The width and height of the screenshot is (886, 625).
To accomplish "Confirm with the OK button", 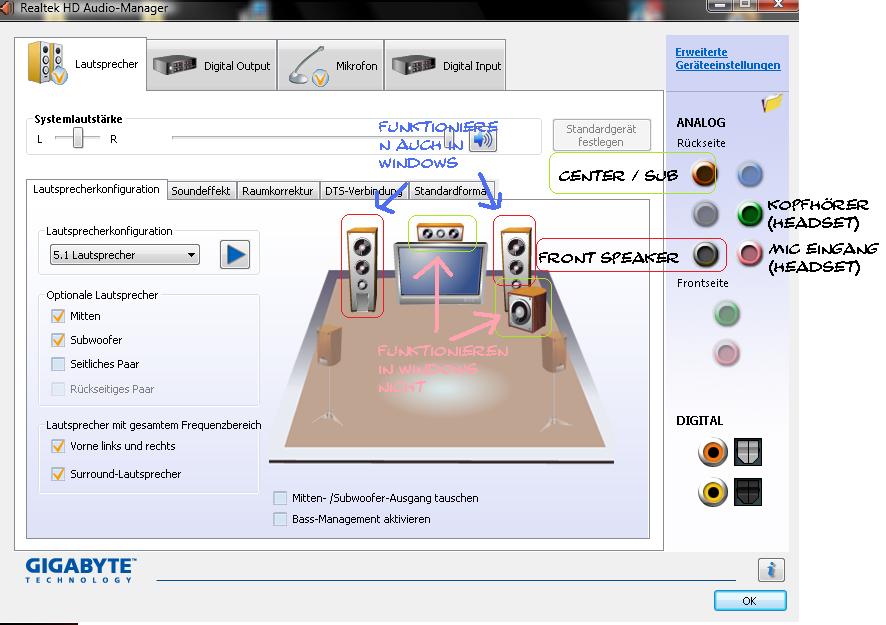I will (750, 601).
